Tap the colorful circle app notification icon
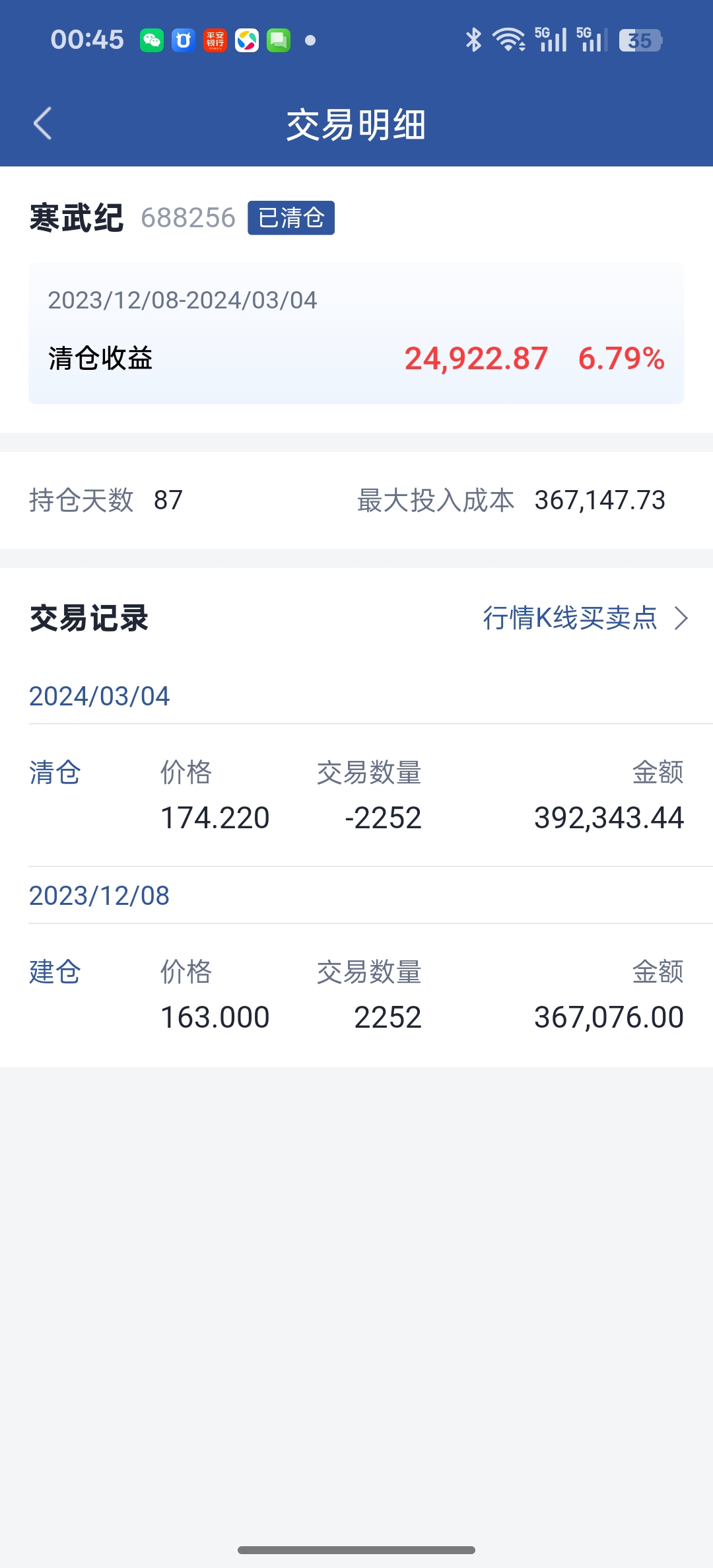Viewport: 713px width, 1568px height. click(x=247, y=40)
